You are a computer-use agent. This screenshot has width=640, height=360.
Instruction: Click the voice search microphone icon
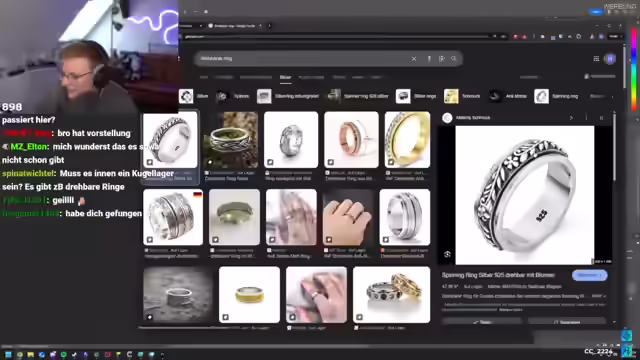coord(429,59)
